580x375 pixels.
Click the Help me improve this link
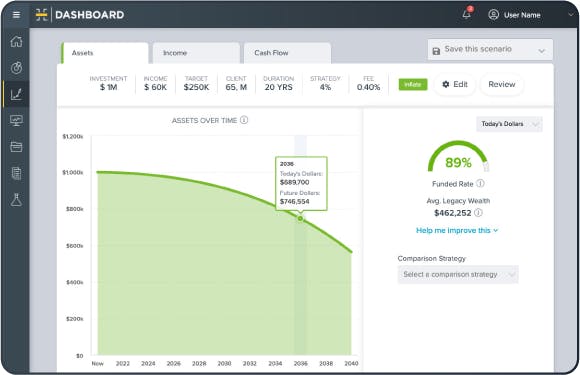pyautogui.click(x=457, y=230)
